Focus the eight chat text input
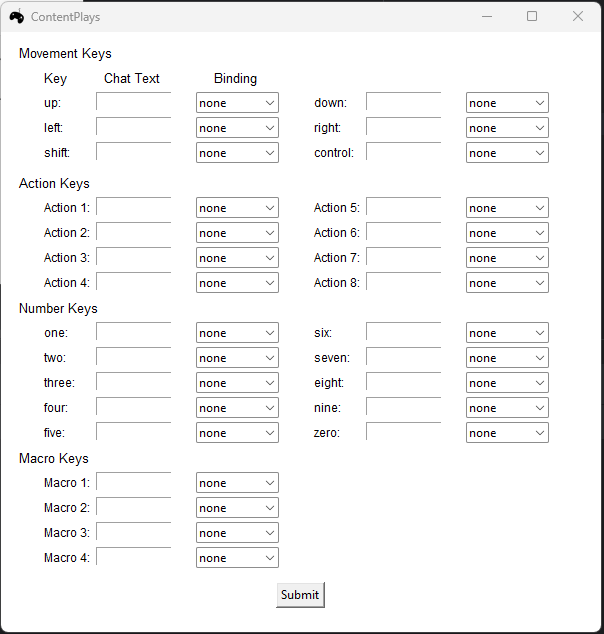Viewport: 604px width, 634px height. click(403, 381)
